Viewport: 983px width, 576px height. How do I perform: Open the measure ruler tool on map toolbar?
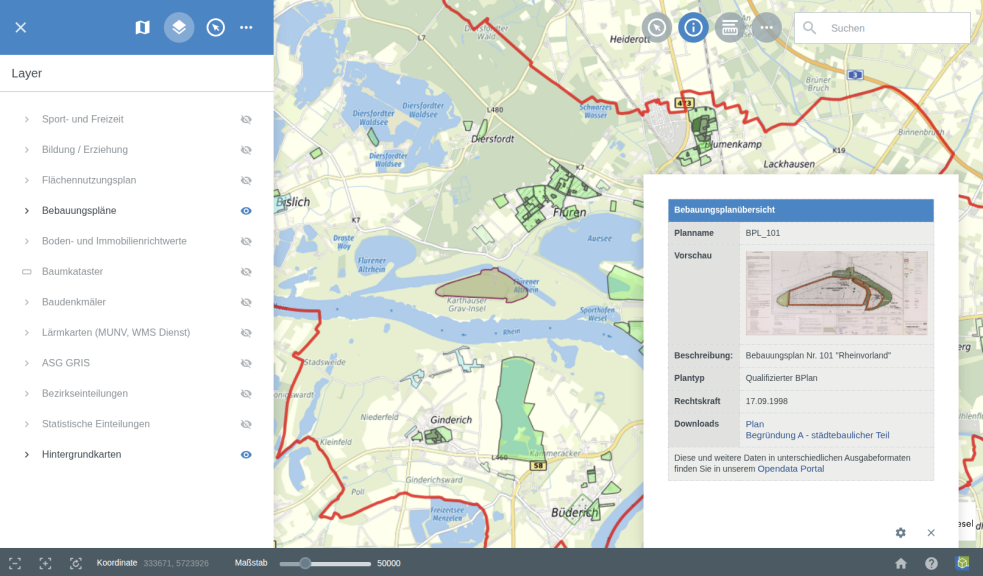[730, 27]
